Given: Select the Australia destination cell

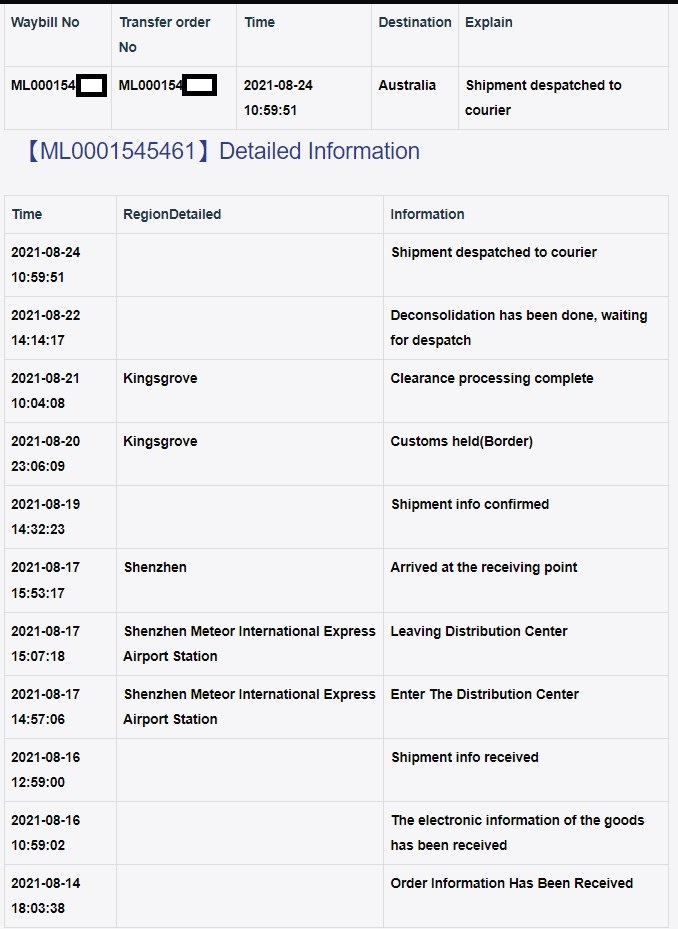Looking at the screenshot, I should pos(407,85).
